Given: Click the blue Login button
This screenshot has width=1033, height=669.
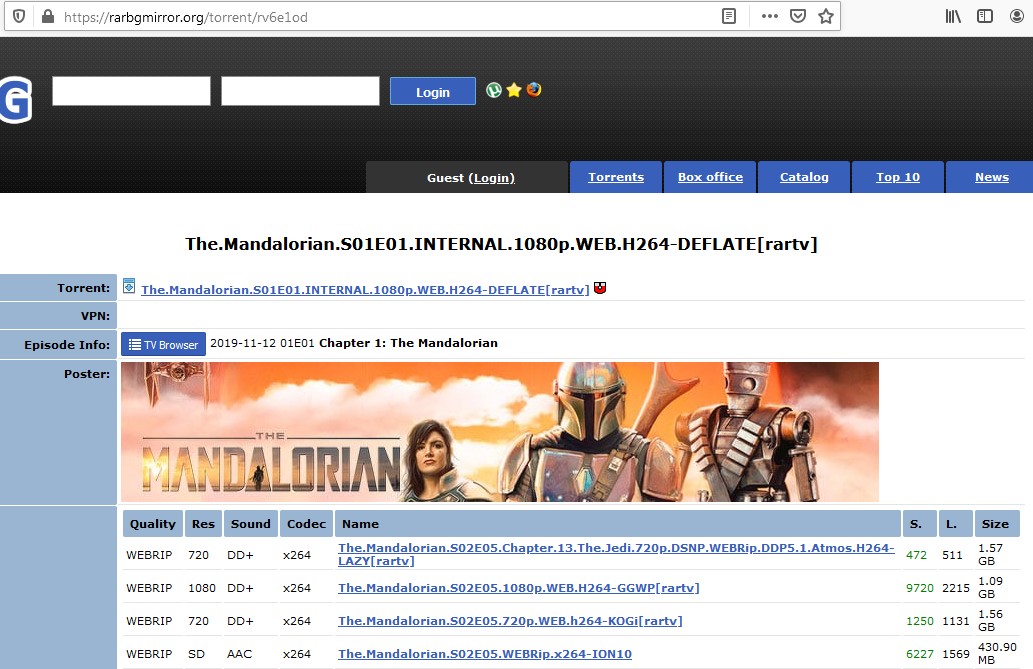Looking at the screenshot, I should tap(433, 91).
